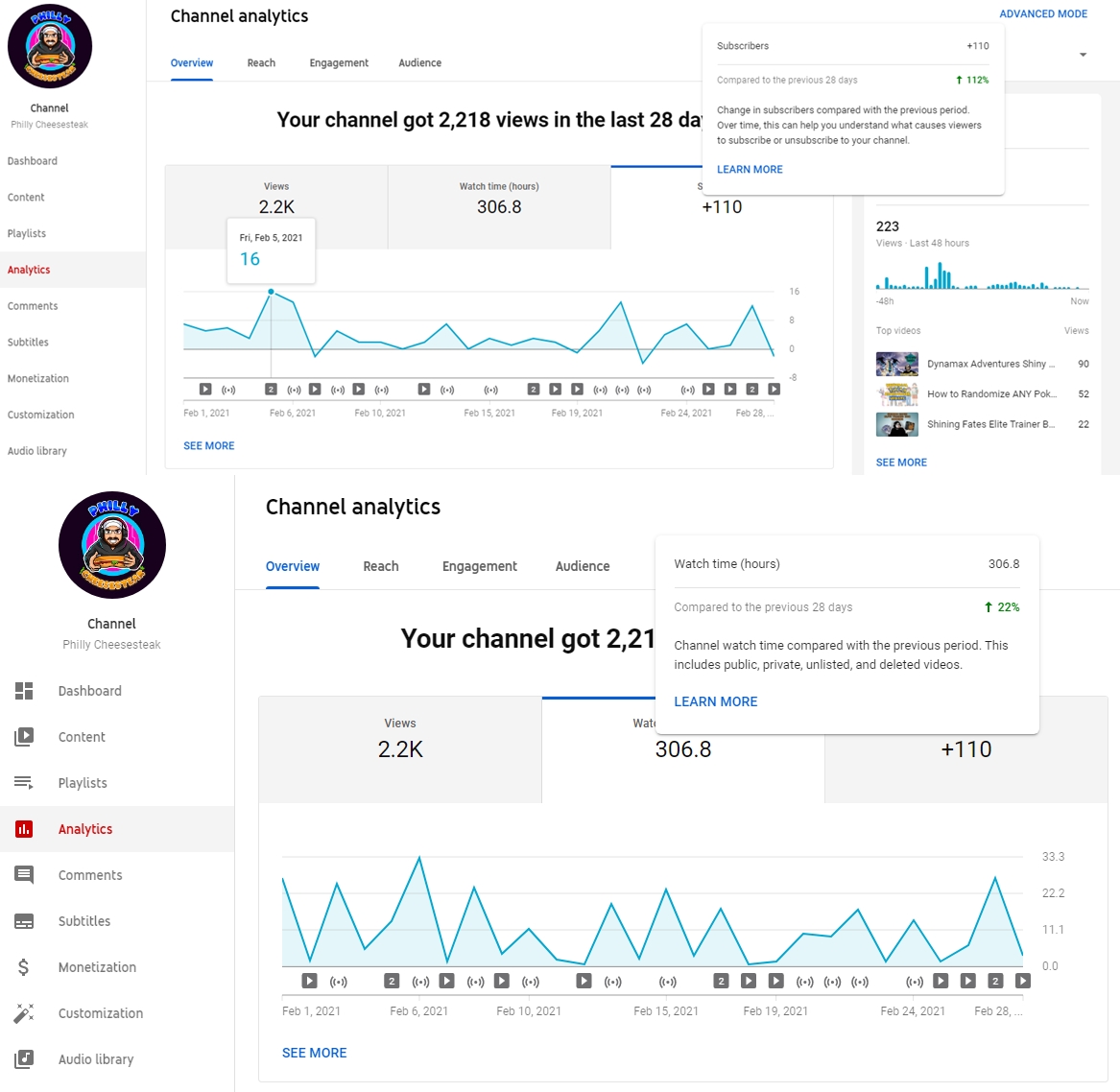Image resolution: width=1120 pixels, height=1092 pixels.
Task: Open ADVANCED MODE link
Action: 1043,13
